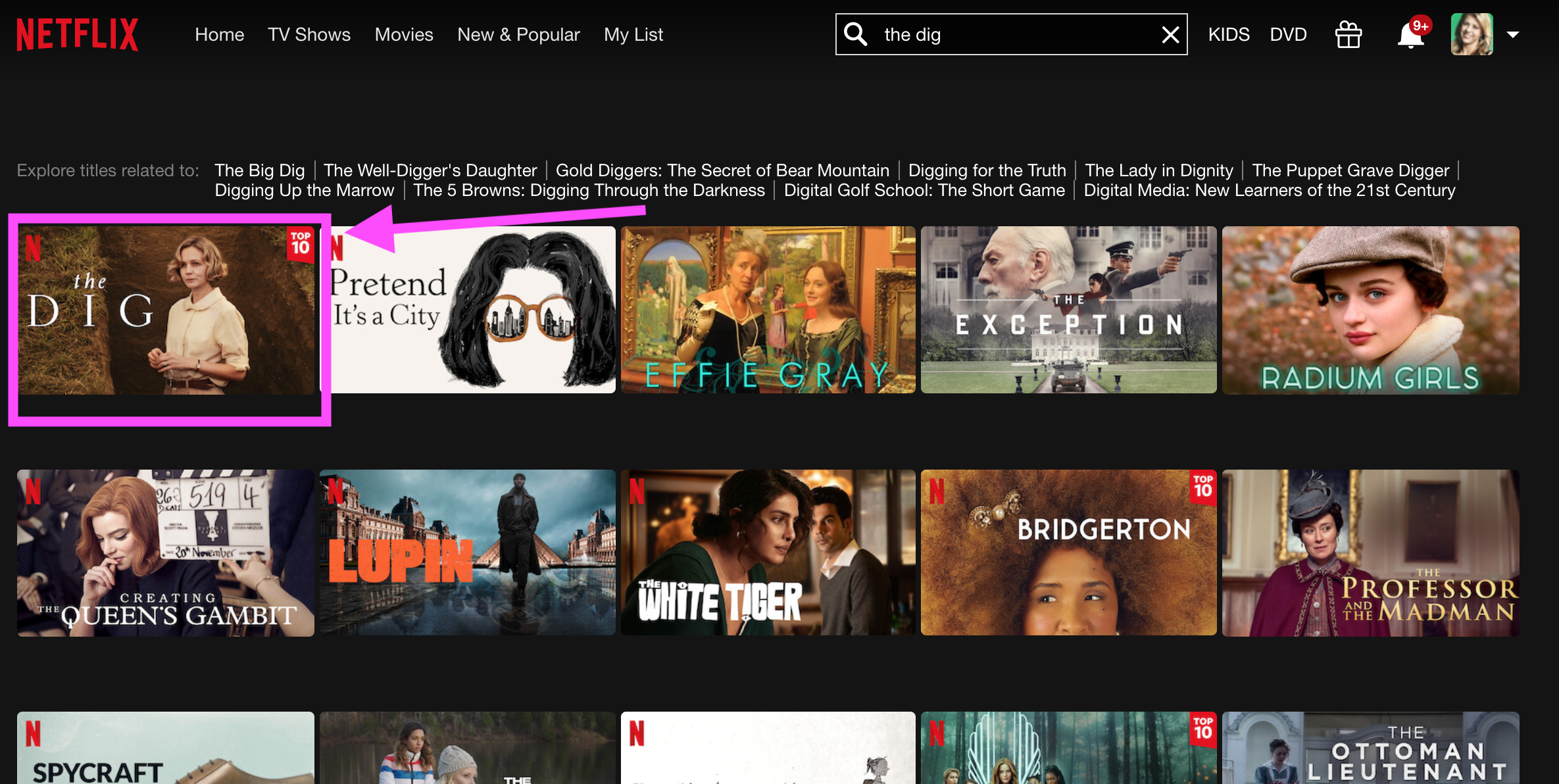Screen dimensions: 1559x784
Task: Click the Netflix logo
Action: 78,34
